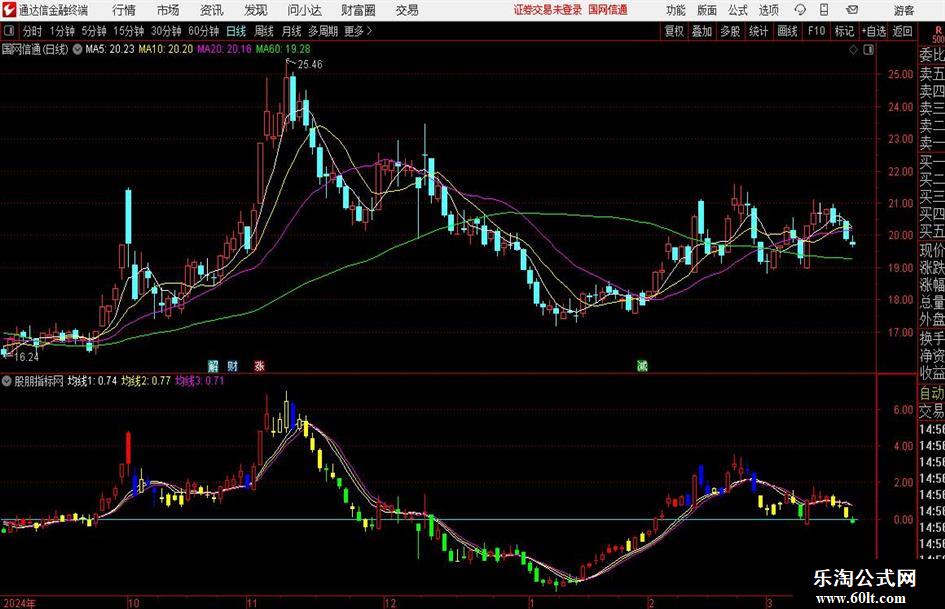Image resolution: width=945 pixels, height=609 pixels.
Task: Switch to 分时 chart period
Action: point(33,31)
